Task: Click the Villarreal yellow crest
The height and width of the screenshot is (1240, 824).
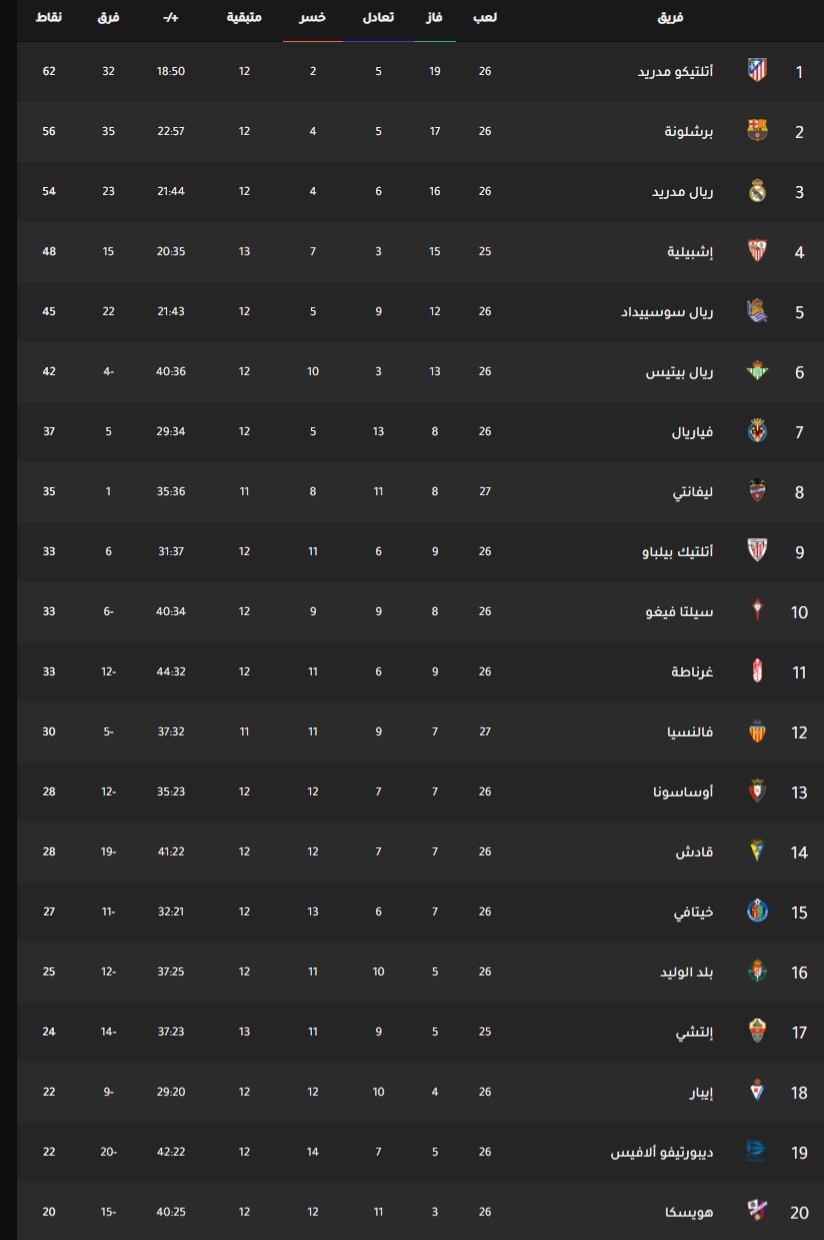Action: pos(758,431)
